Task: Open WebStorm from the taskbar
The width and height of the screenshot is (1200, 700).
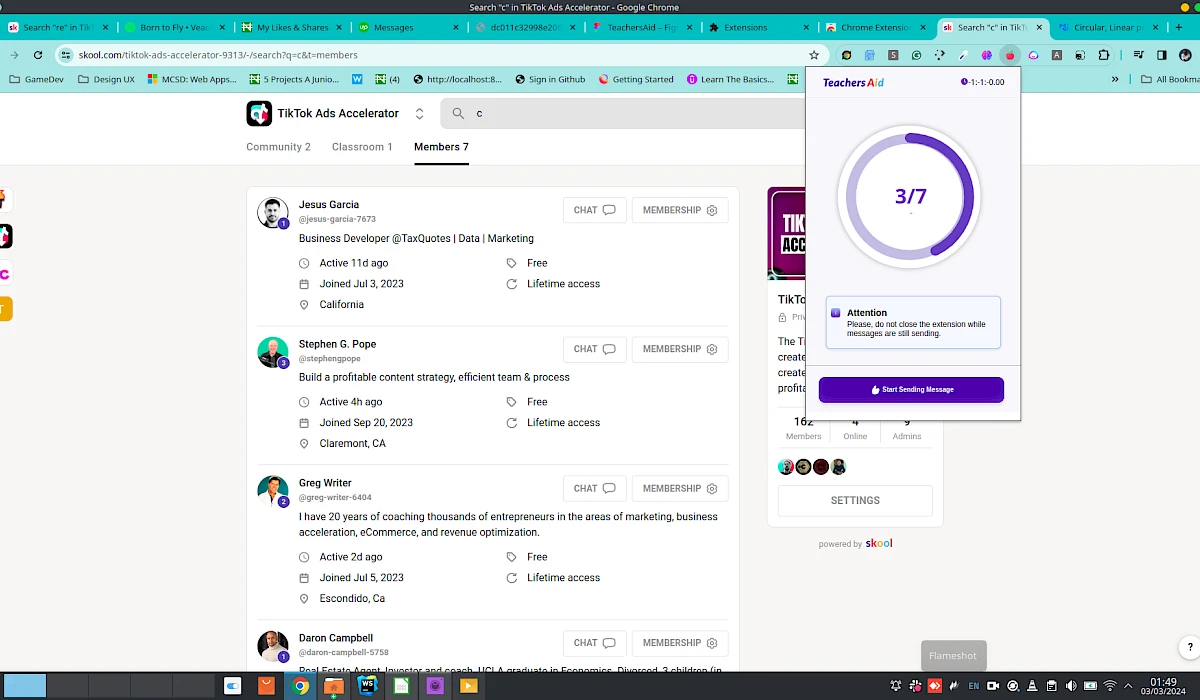Action: coord(366,685)
